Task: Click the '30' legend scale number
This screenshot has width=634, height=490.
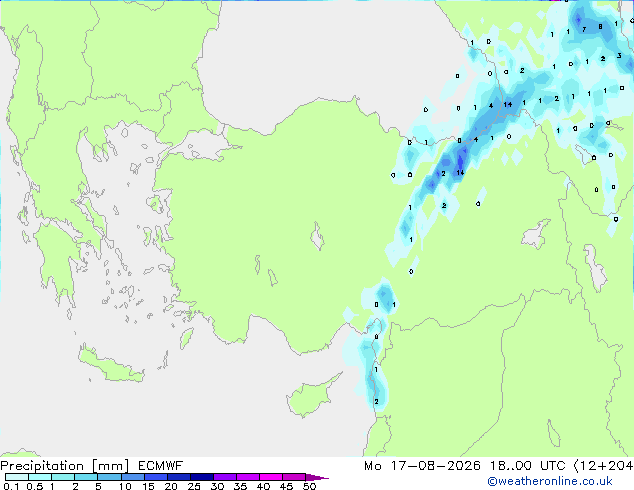Action: click(x=217, y=486)
